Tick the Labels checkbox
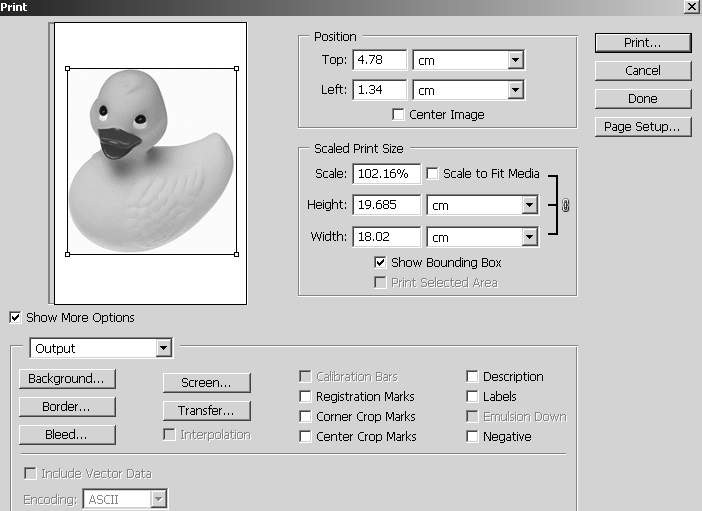The width and height of the screenshot is (702, 511). (x=472, y=396)
